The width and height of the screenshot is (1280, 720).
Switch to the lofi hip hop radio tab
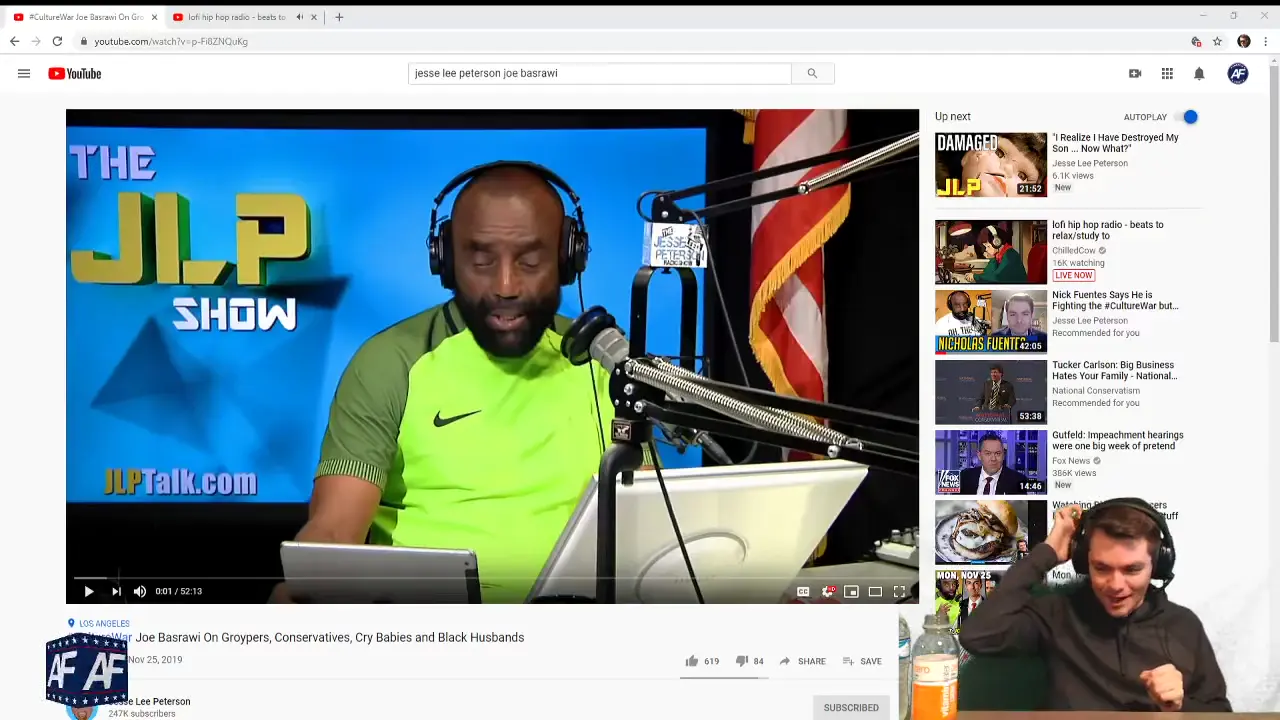(x=236, y=17)
